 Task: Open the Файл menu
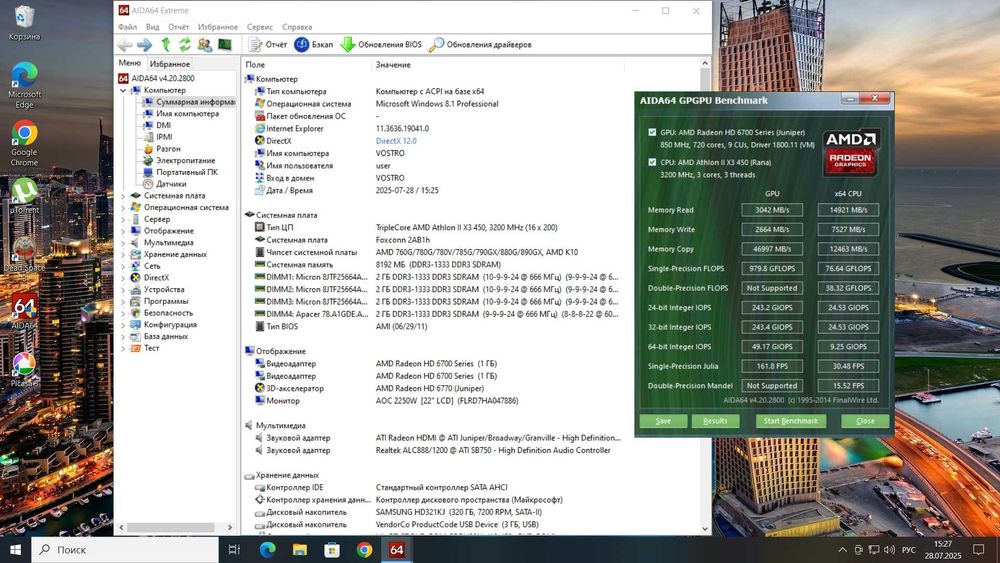point(128,27)
